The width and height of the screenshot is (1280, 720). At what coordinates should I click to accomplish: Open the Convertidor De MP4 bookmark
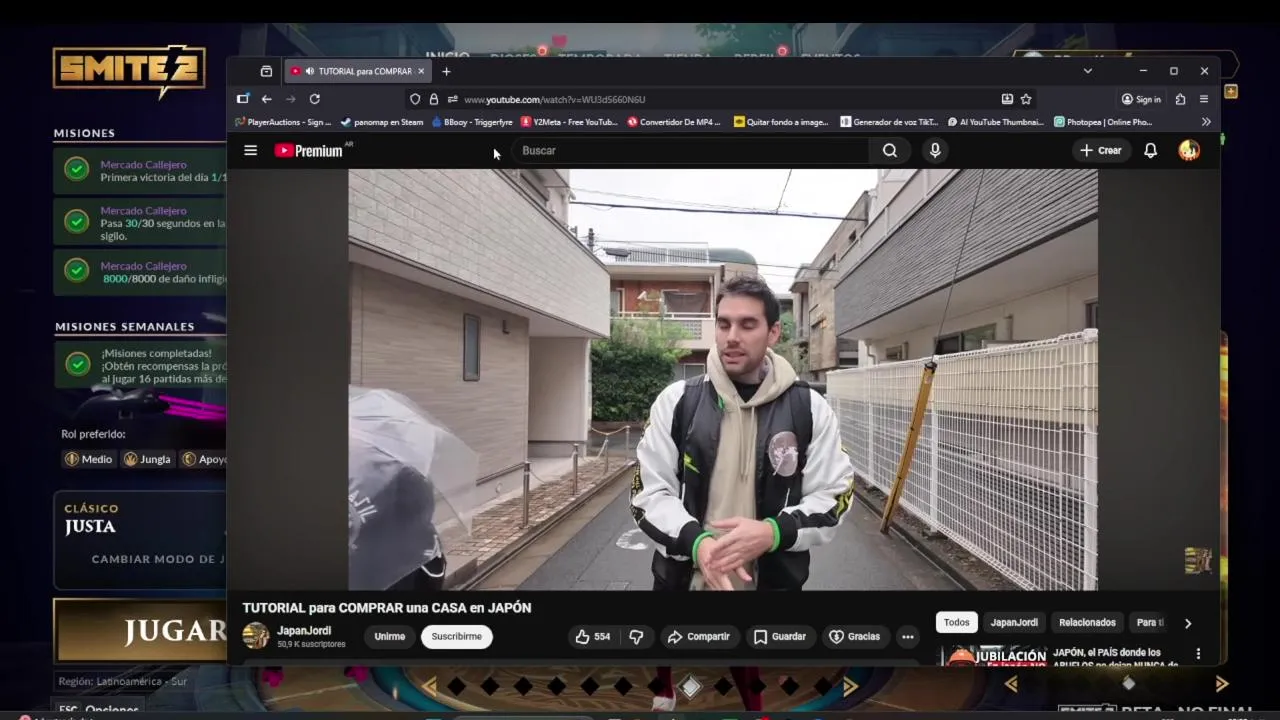pyautogui.click(x=674, y=122)
